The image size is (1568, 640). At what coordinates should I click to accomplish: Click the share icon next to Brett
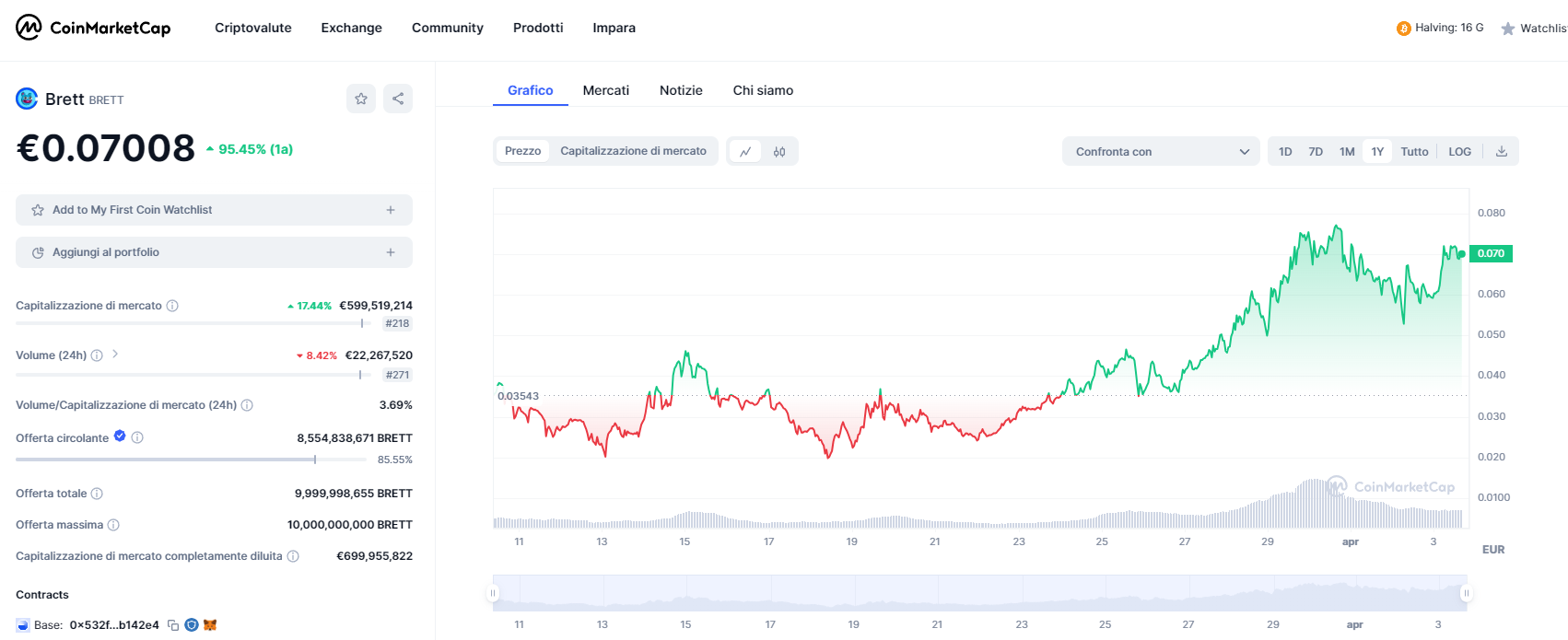398,99
